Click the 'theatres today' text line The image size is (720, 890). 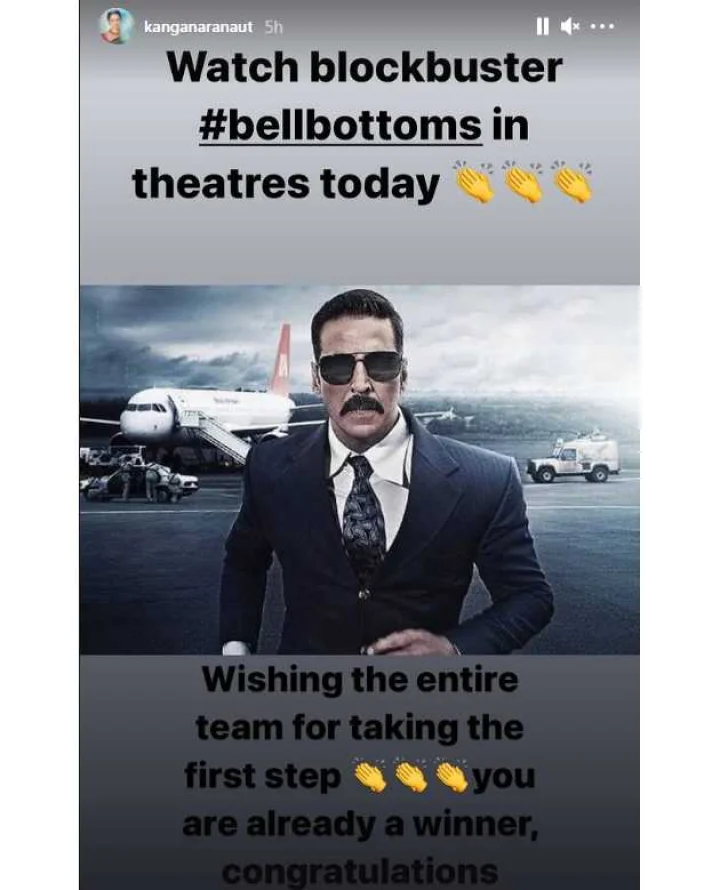click(286, 184)
